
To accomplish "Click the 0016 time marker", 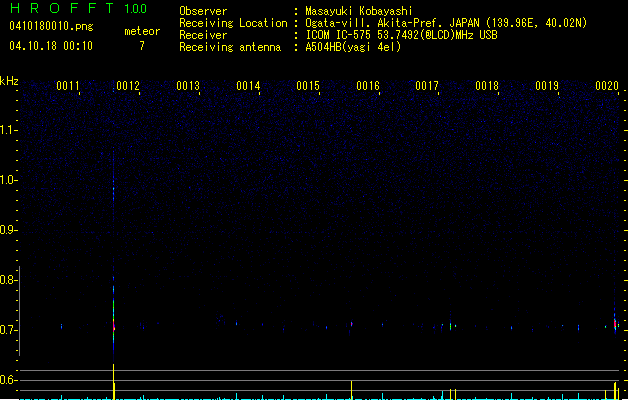I will (x=368, y=86).
